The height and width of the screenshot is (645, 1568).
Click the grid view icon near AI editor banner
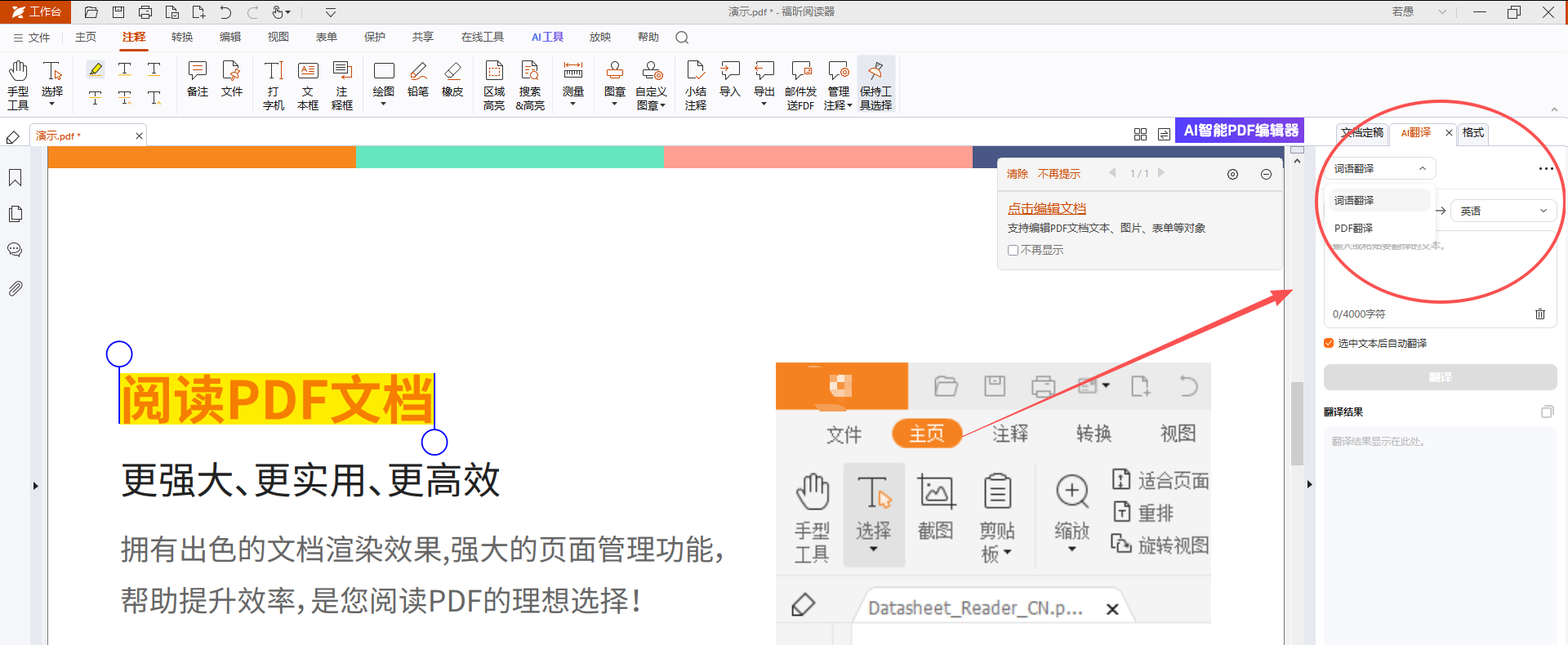(1140, 134)
